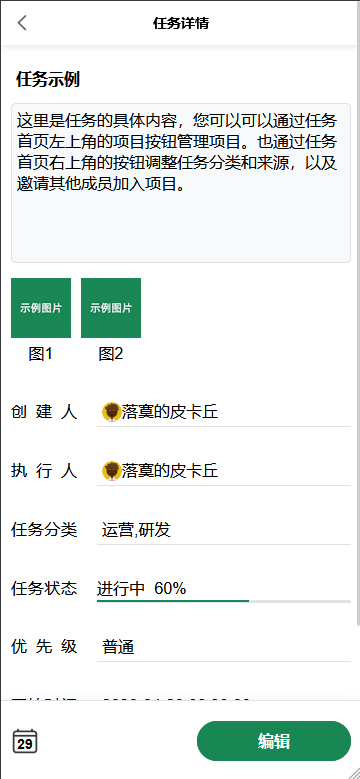The image size is (360, 779).
Task: Click the 图1 image caption
Action: [x=41, y=354]
